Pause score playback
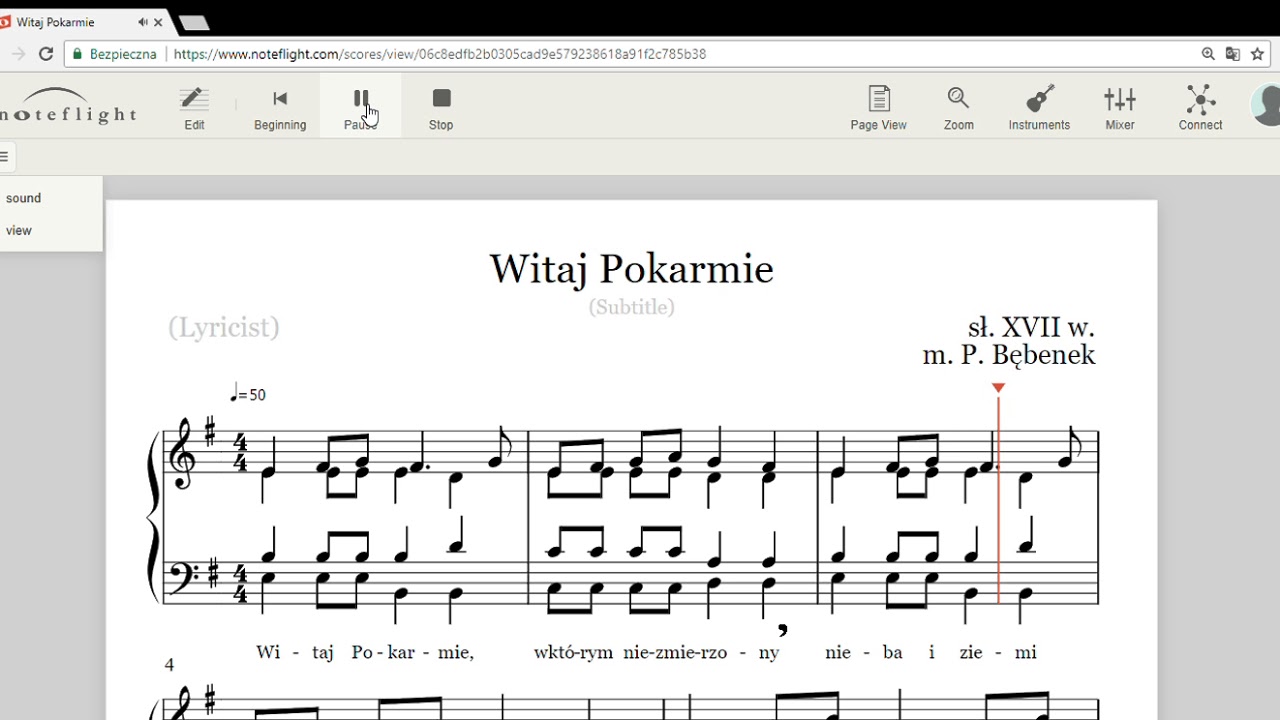Image resolution: width=1280 pixels, height=720 pixels. (x=360, y=108)
